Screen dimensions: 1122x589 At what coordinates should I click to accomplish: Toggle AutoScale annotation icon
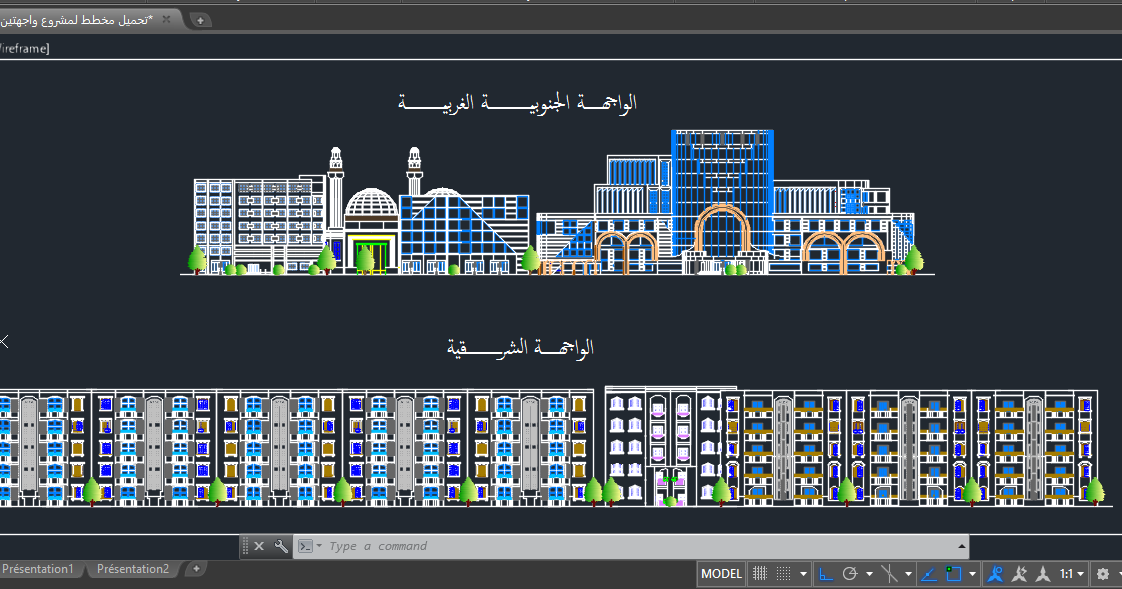(1021, 573)
